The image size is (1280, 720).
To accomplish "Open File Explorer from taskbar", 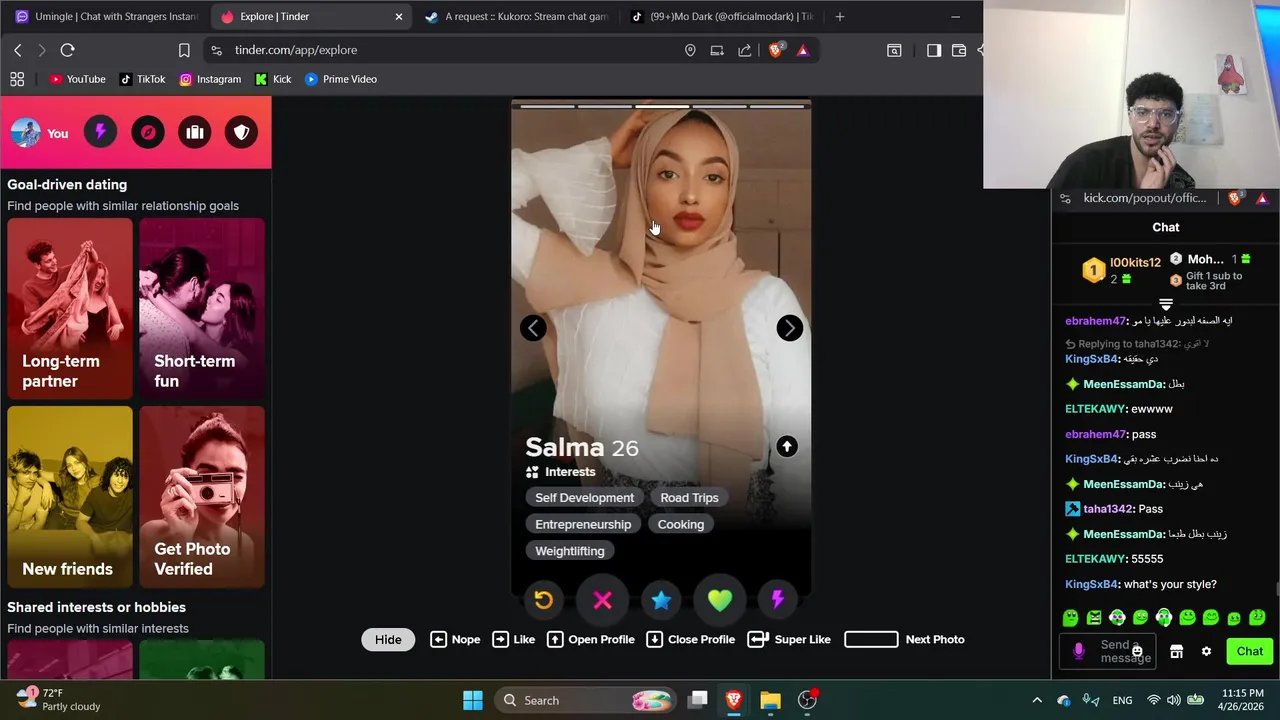I will pos(770,700).
